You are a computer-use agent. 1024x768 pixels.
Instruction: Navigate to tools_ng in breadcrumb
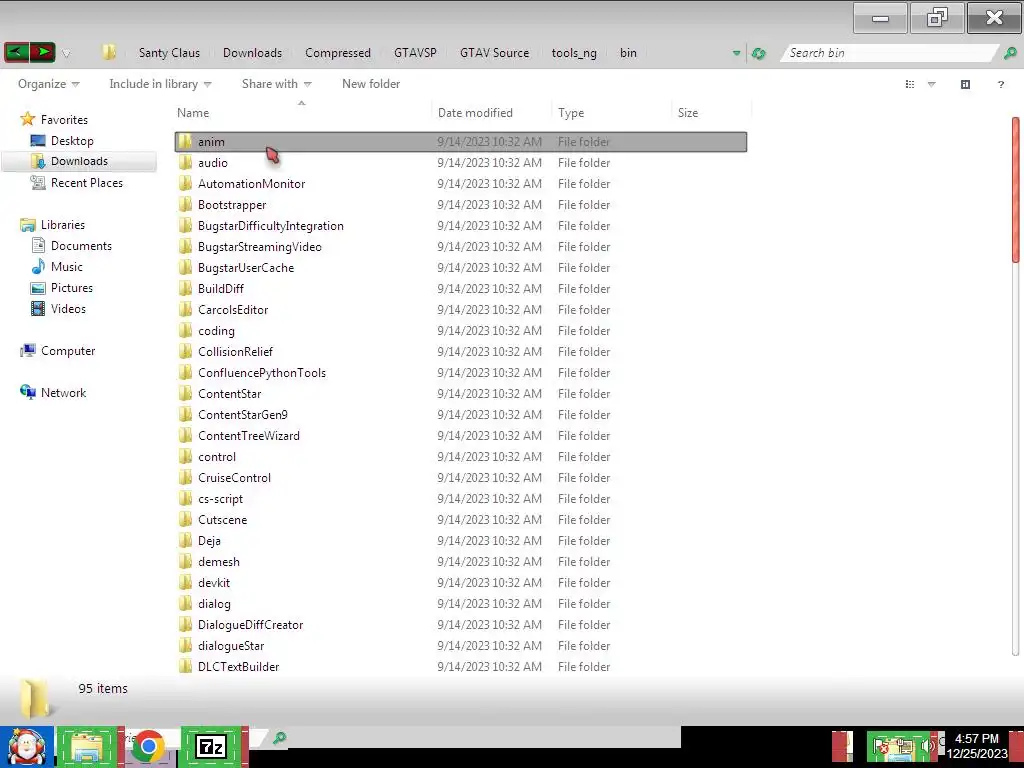tap(574, 53)
